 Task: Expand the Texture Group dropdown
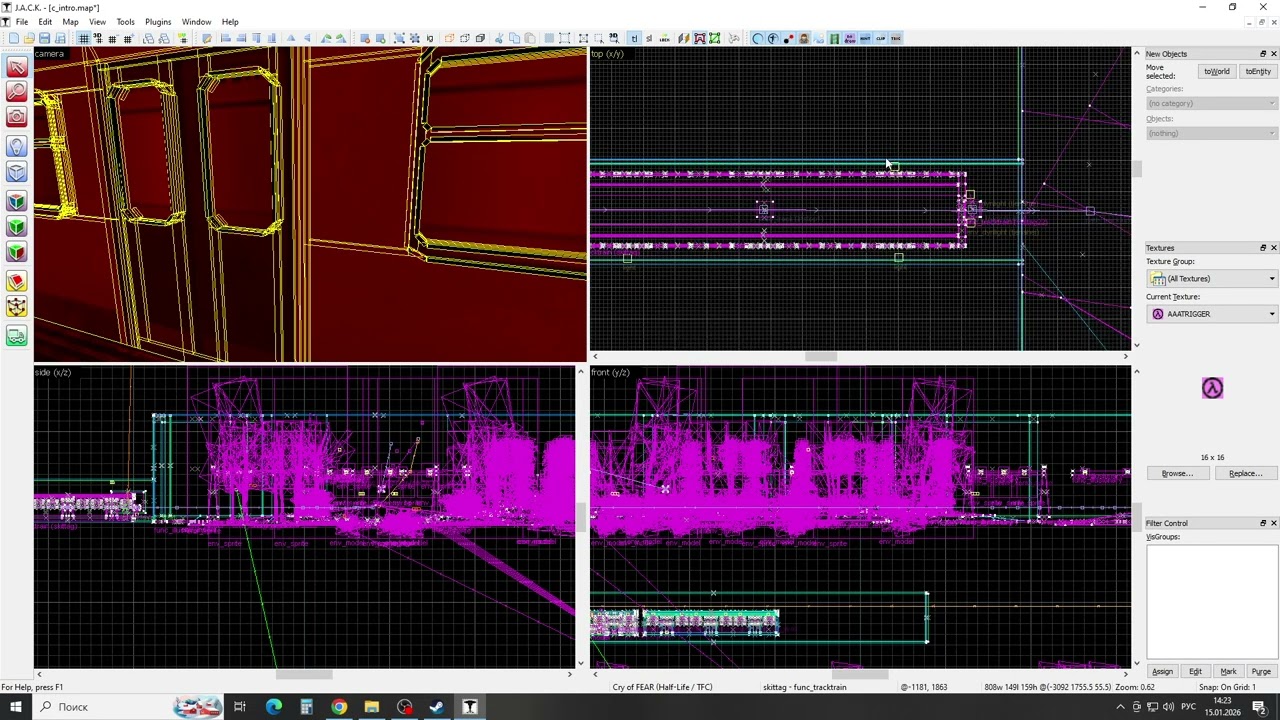point(1212,279)
